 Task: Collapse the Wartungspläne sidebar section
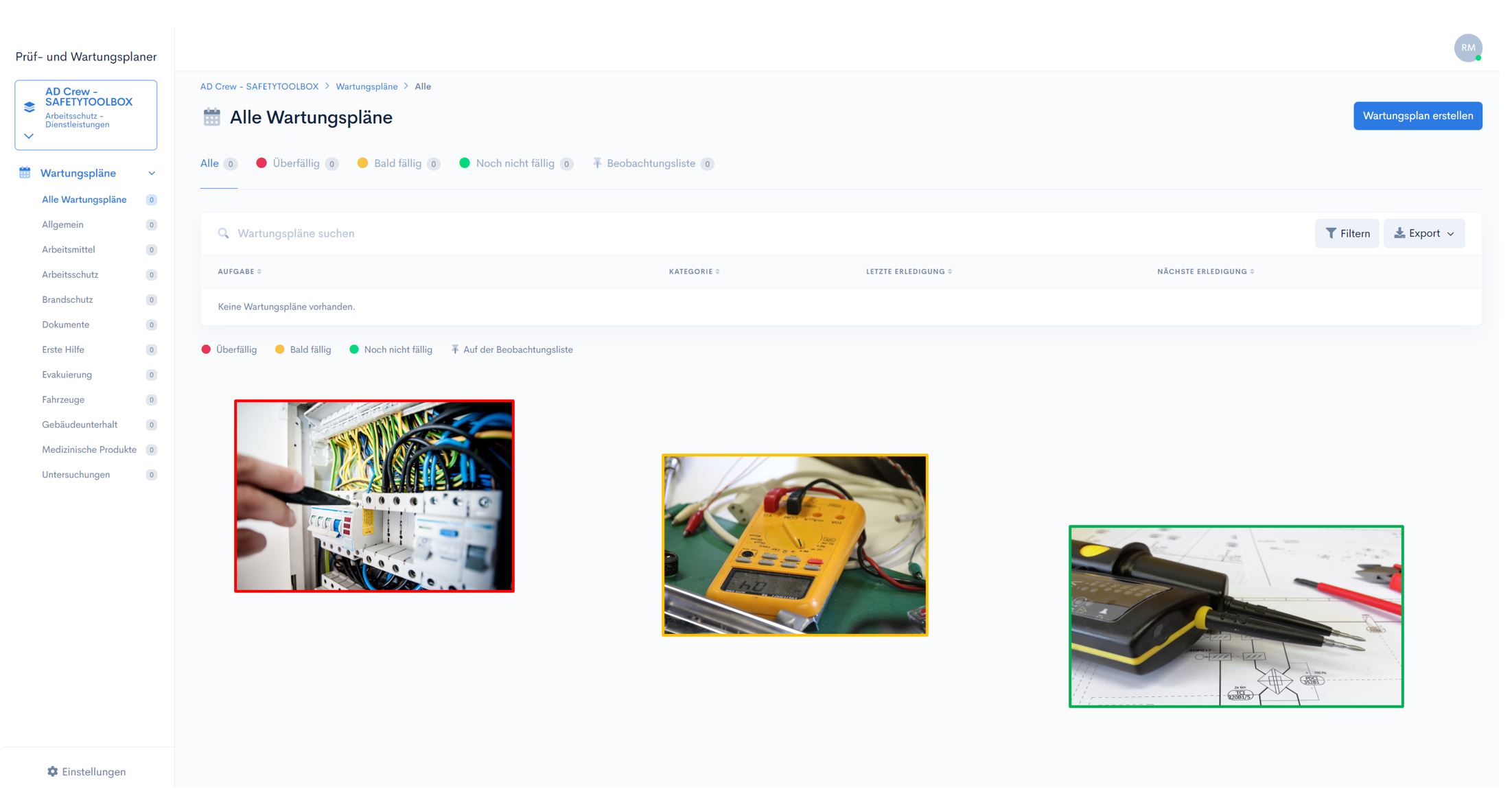click(152, 173)
